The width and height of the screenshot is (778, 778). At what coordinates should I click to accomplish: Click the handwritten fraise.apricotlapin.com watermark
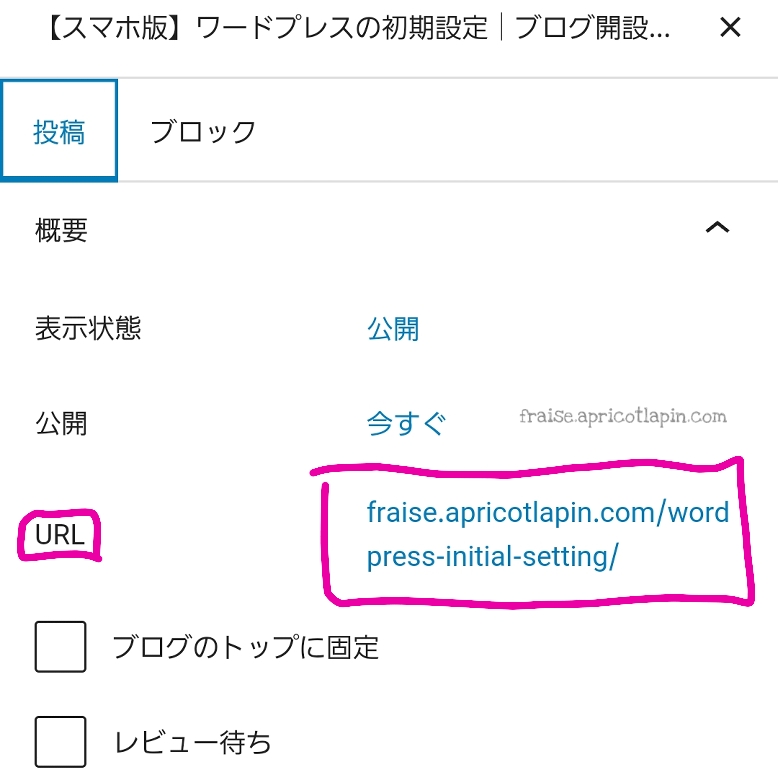[x=623, y=417]
